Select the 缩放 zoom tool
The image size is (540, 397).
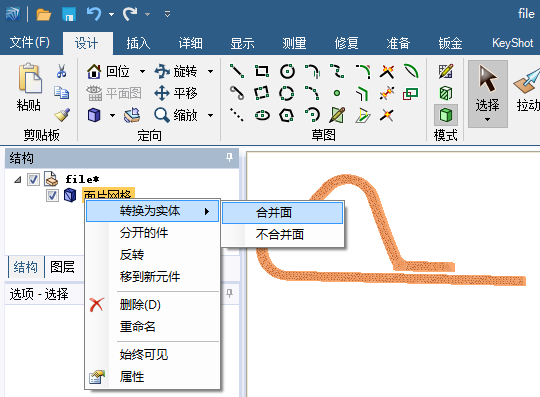pyautogui.click(x=176, y=115)
